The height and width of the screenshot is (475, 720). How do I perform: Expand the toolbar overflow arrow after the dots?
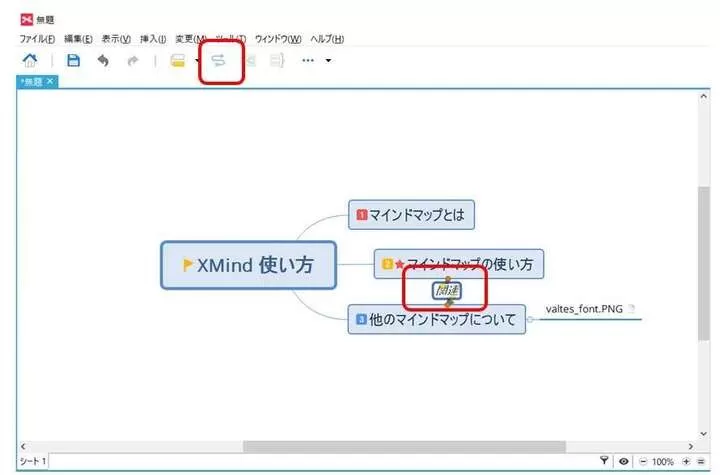click(328, 62)
